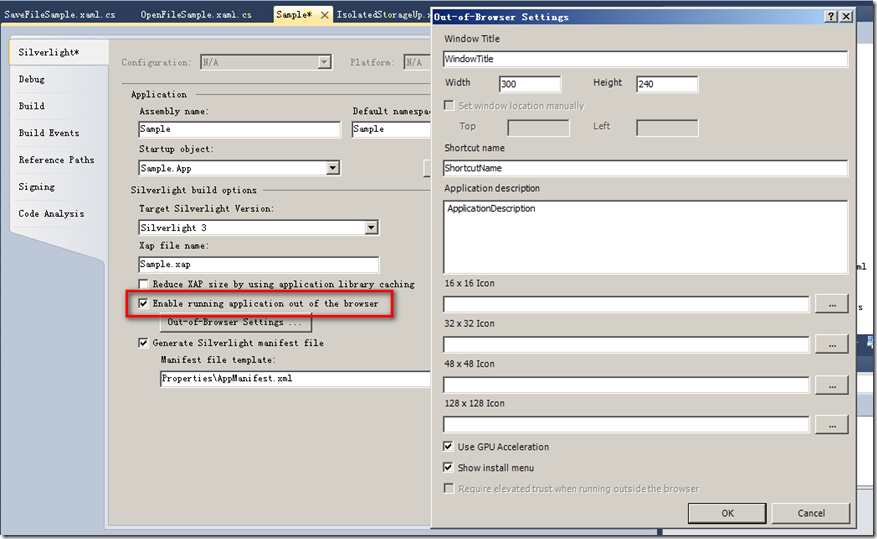
Task: Click the 16 x 16 Icon path field
Action: pos(626,304)
